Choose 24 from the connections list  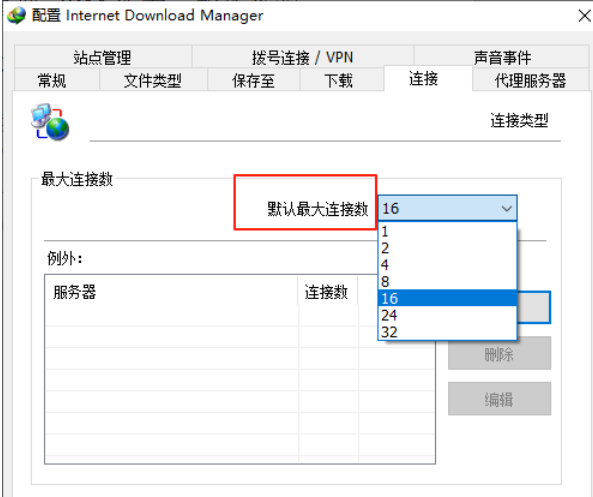pos(447,315)
